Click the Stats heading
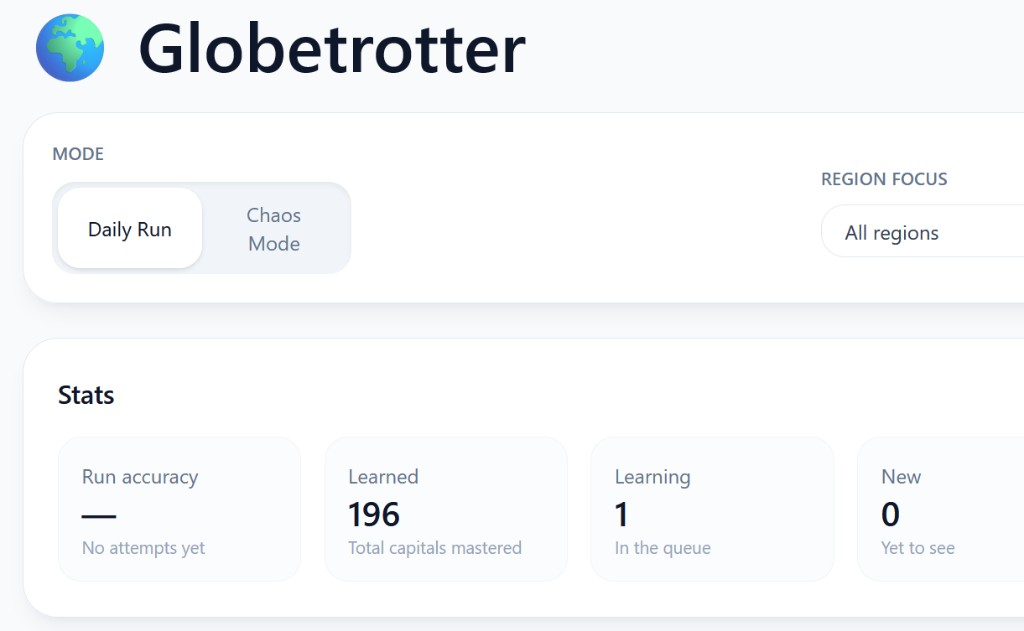The width and height of the screenshot is (1024, 631). pyautogui.click(x=86, y=395)
